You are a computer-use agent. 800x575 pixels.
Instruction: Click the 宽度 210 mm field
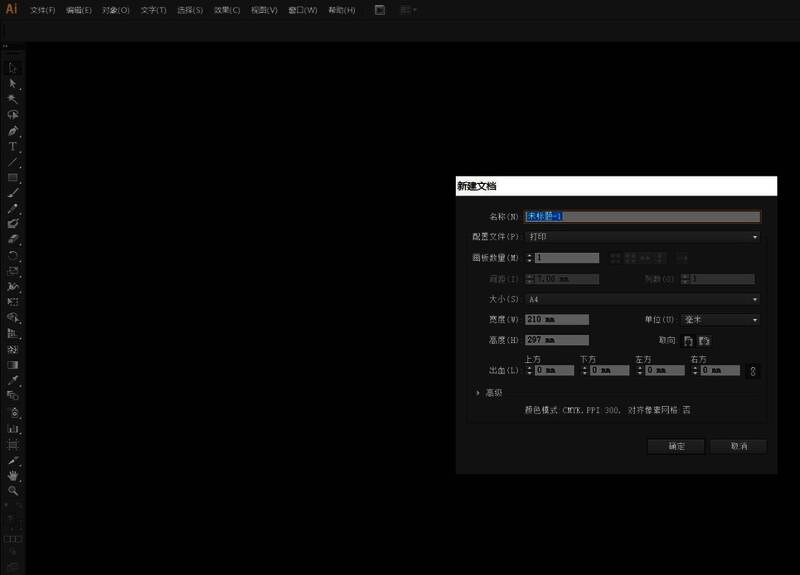[557, 319]
